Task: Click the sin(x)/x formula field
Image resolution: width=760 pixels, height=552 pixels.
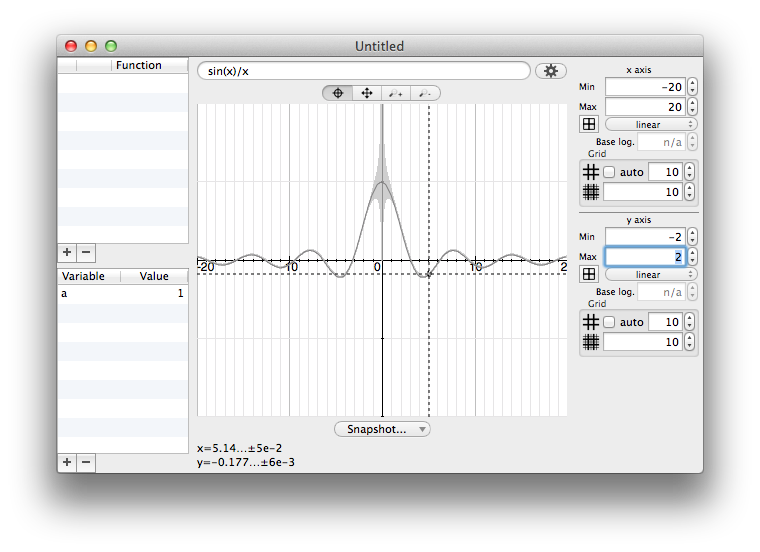Action: pos(364,71)
